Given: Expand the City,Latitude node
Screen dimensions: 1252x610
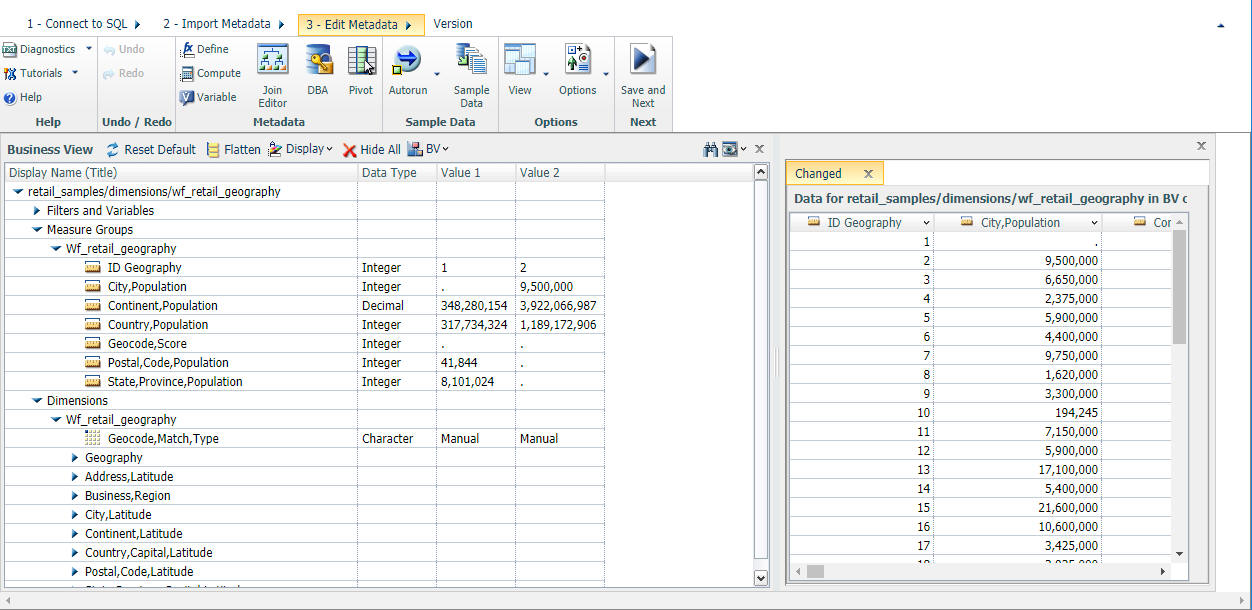Looking at the screenshot, I should [x=75, y=515].
